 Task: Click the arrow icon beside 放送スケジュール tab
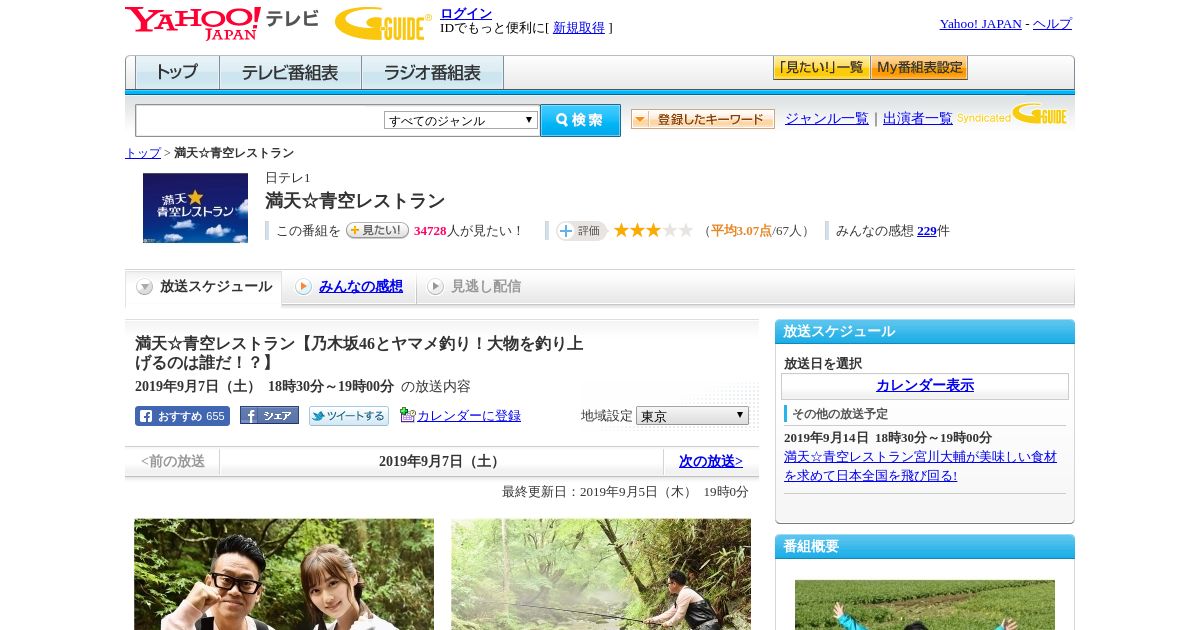point(145,287)
